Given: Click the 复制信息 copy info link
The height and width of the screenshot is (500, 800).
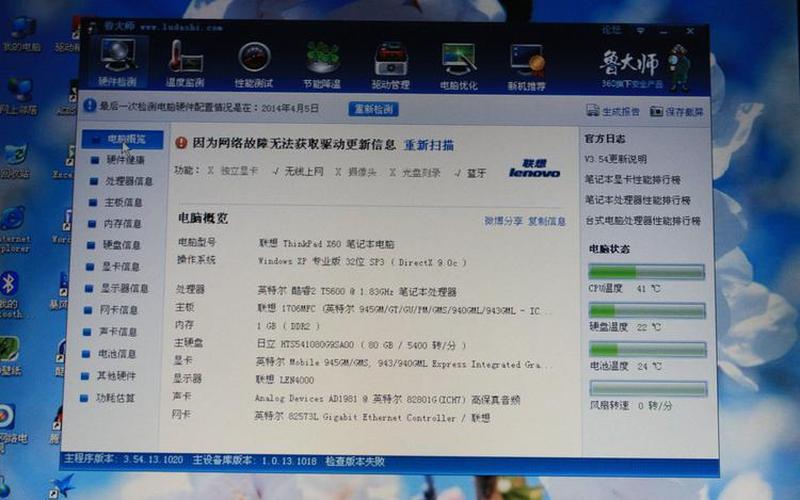Looking at the screenshot, I should click(546, 221).
